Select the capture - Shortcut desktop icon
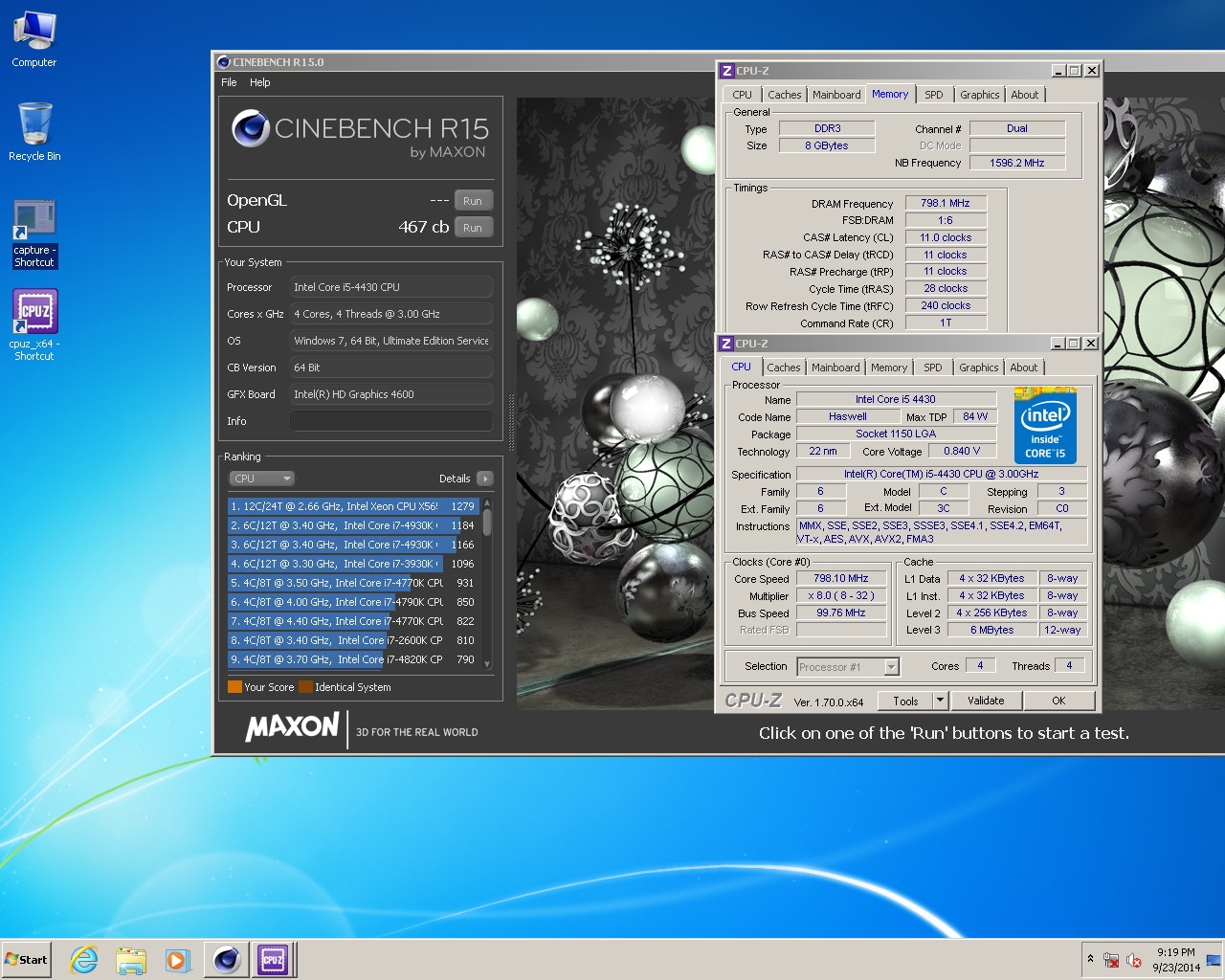Viewport: 1225px width, 980px height. point(34,234)
